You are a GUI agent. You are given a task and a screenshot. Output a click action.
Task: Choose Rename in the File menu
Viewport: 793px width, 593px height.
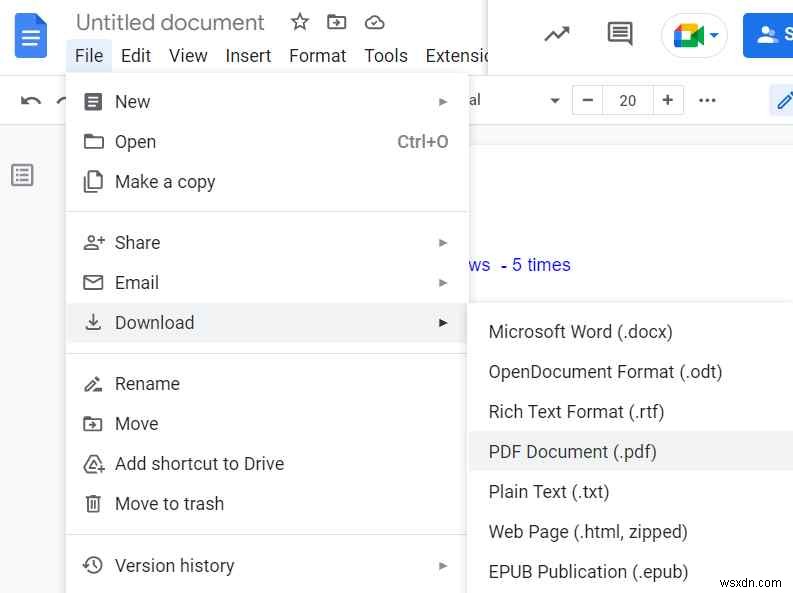coord(267,384)
